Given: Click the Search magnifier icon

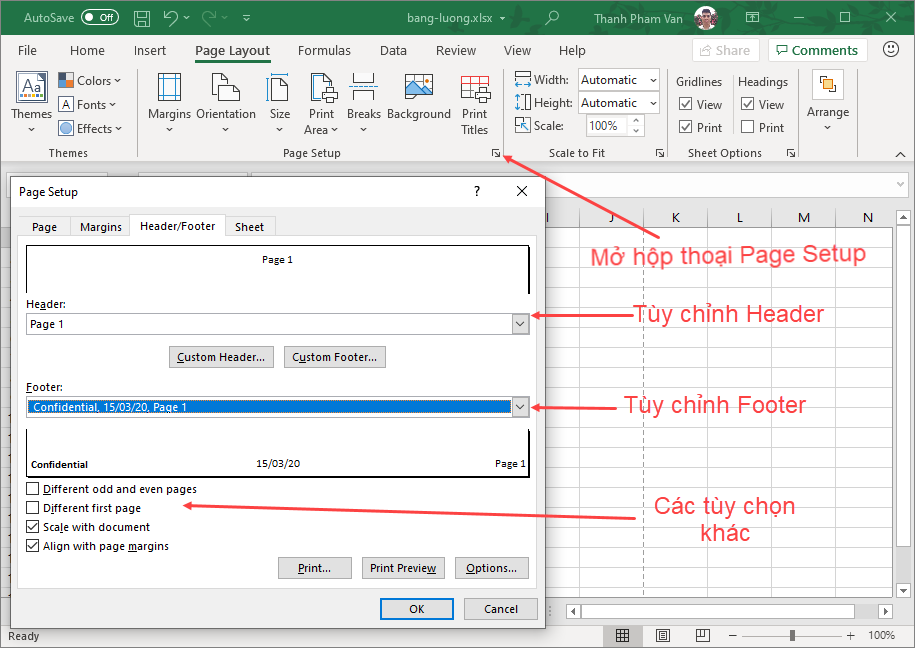Looking at the screenshot, I should coord(551,18).
